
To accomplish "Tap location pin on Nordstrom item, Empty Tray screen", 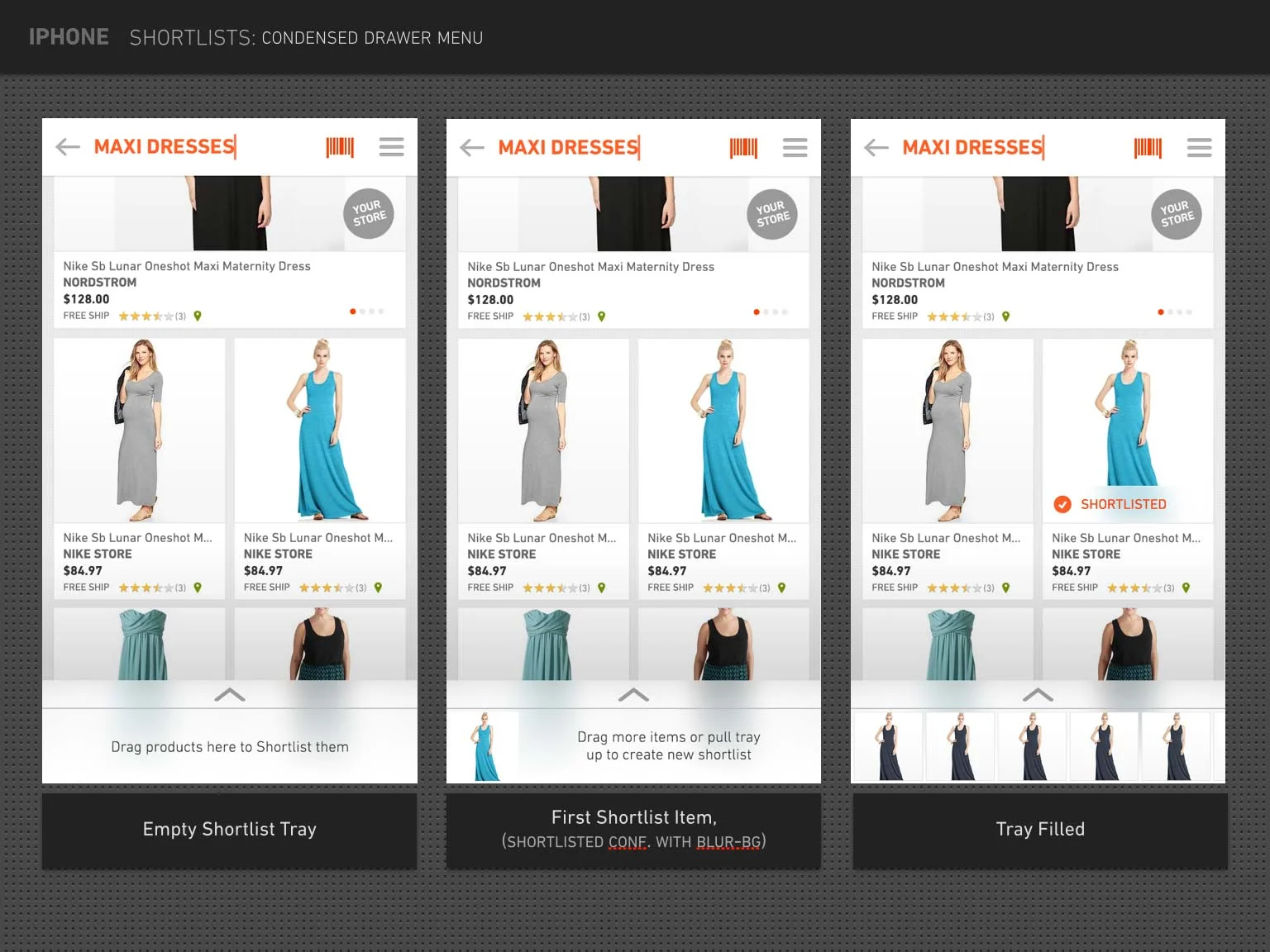I will tap(198, 316).
